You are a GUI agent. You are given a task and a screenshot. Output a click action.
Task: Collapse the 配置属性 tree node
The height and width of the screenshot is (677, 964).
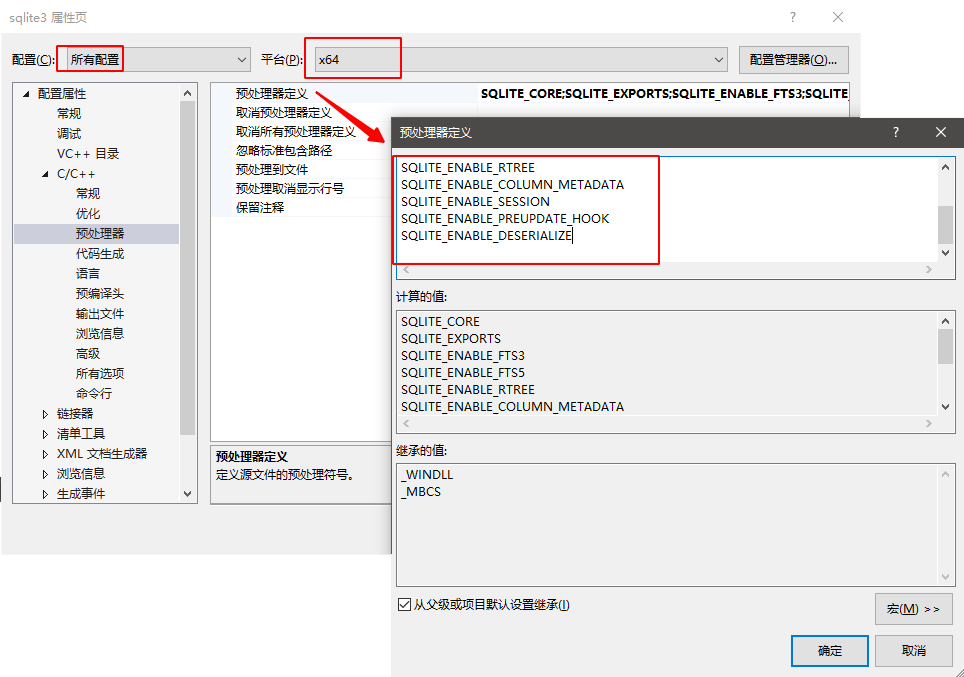pyautogui.click(x=28, y=92)
